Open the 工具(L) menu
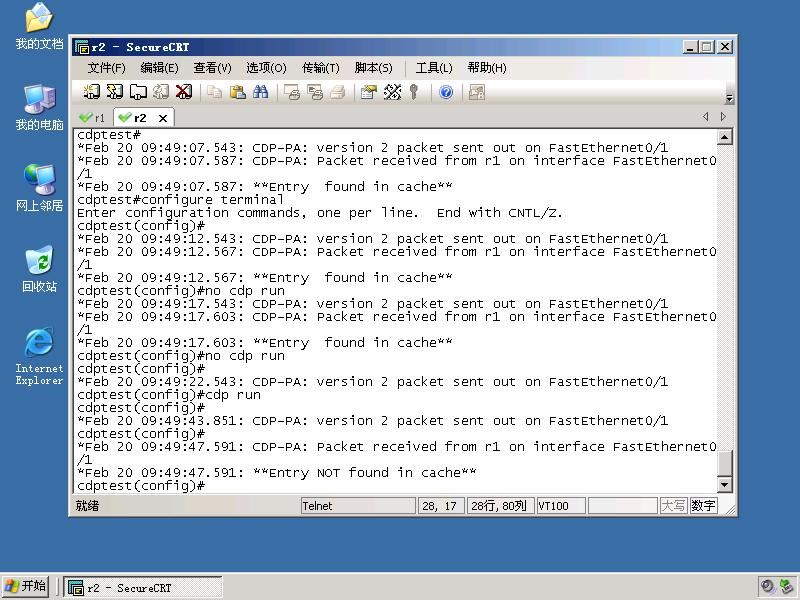 434,68
